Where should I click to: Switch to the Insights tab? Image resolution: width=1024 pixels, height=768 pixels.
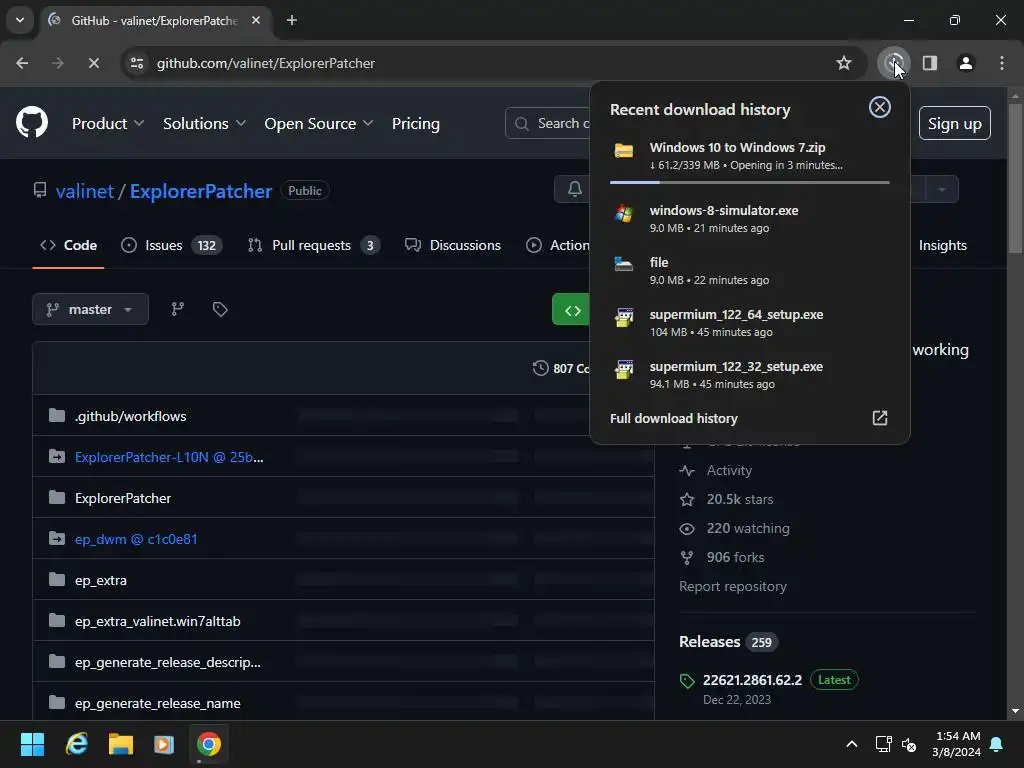pyautogui.click(x=942, y=246)
